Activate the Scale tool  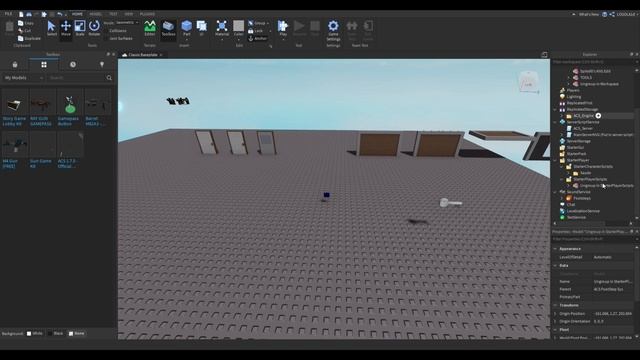pos(80,28)
